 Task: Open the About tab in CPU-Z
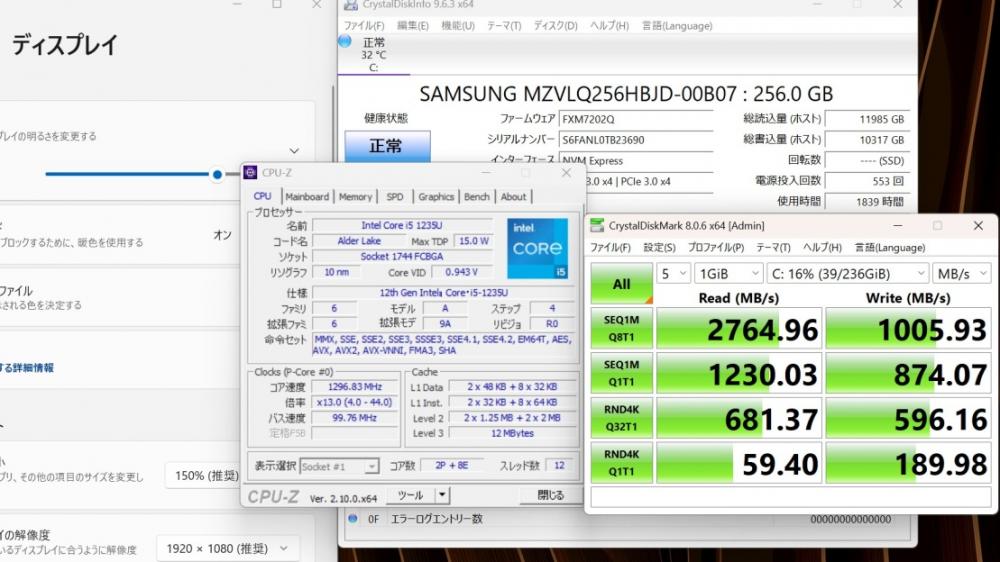click(513, 197)
